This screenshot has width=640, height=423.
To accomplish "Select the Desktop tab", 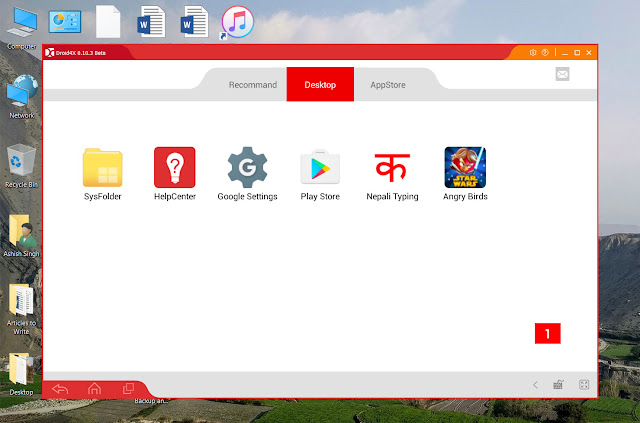I will tap(320, 84).
